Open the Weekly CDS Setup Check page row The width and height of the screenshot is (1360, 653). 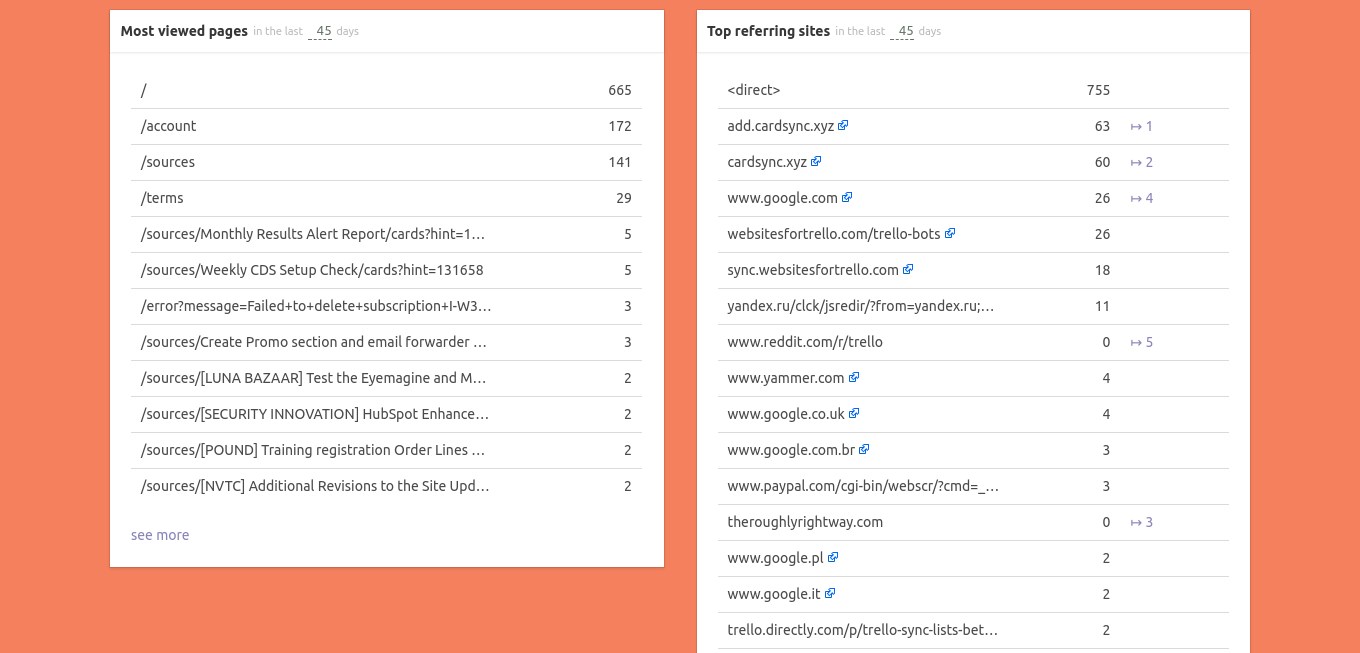coord(312,270)
